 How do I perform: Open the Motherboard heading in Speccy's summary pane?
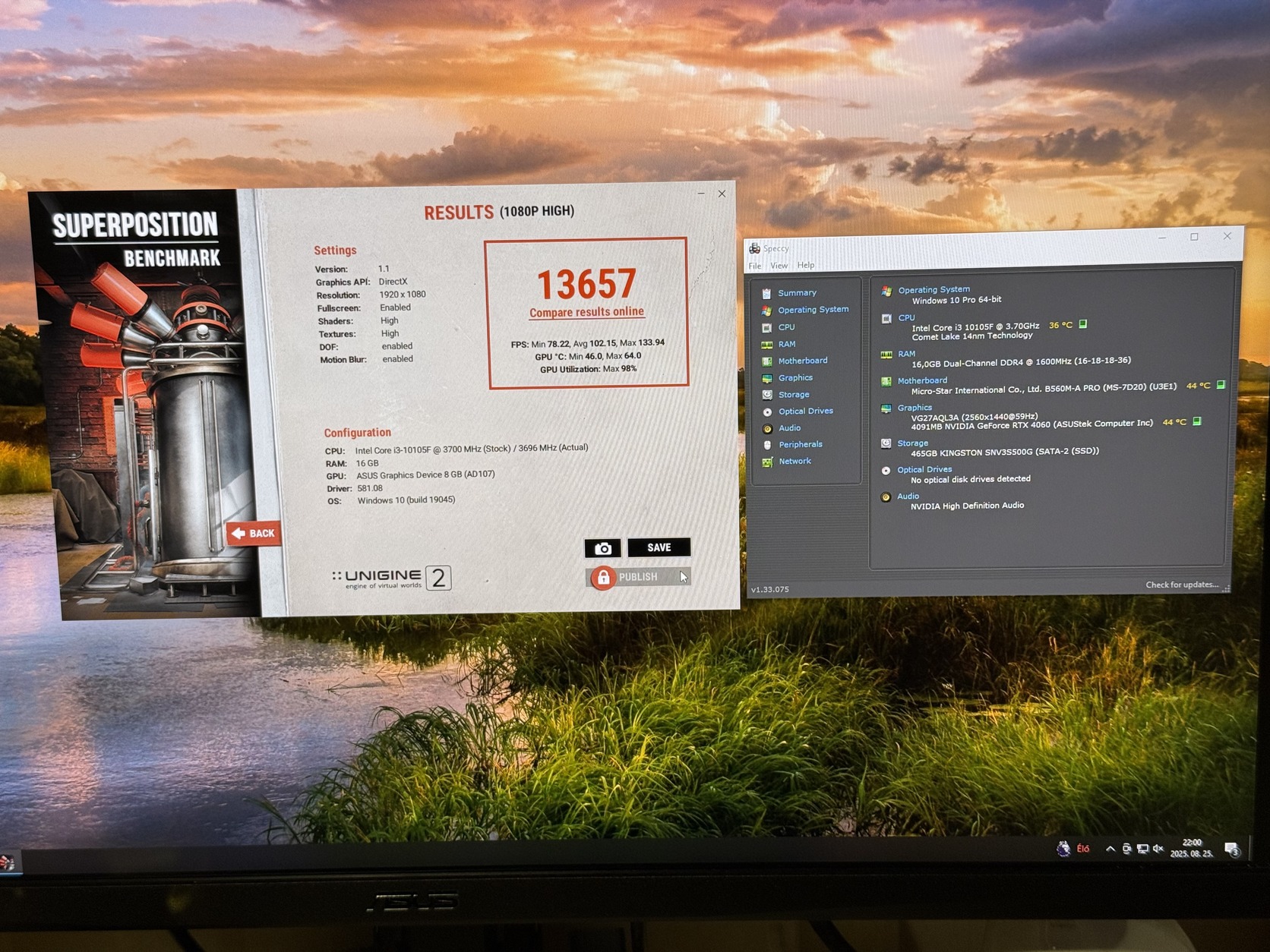[x=922, y=380]
